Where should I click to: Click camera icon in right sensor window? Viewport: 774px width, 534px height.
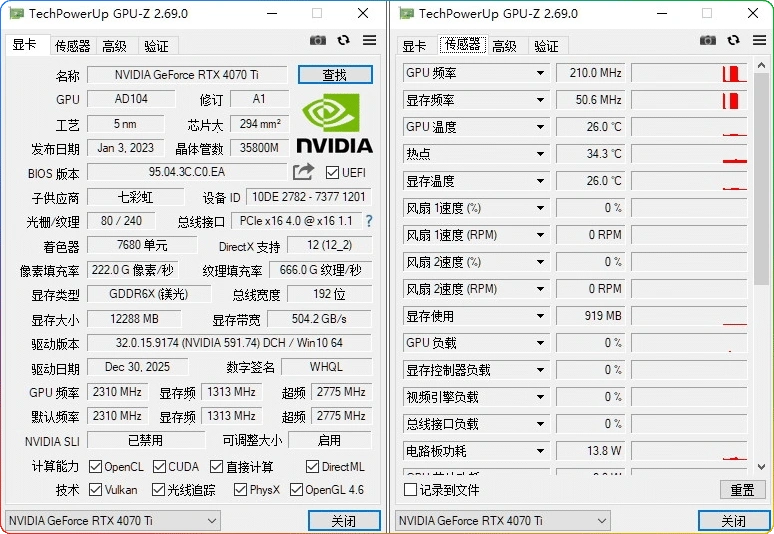pos(707,40)
